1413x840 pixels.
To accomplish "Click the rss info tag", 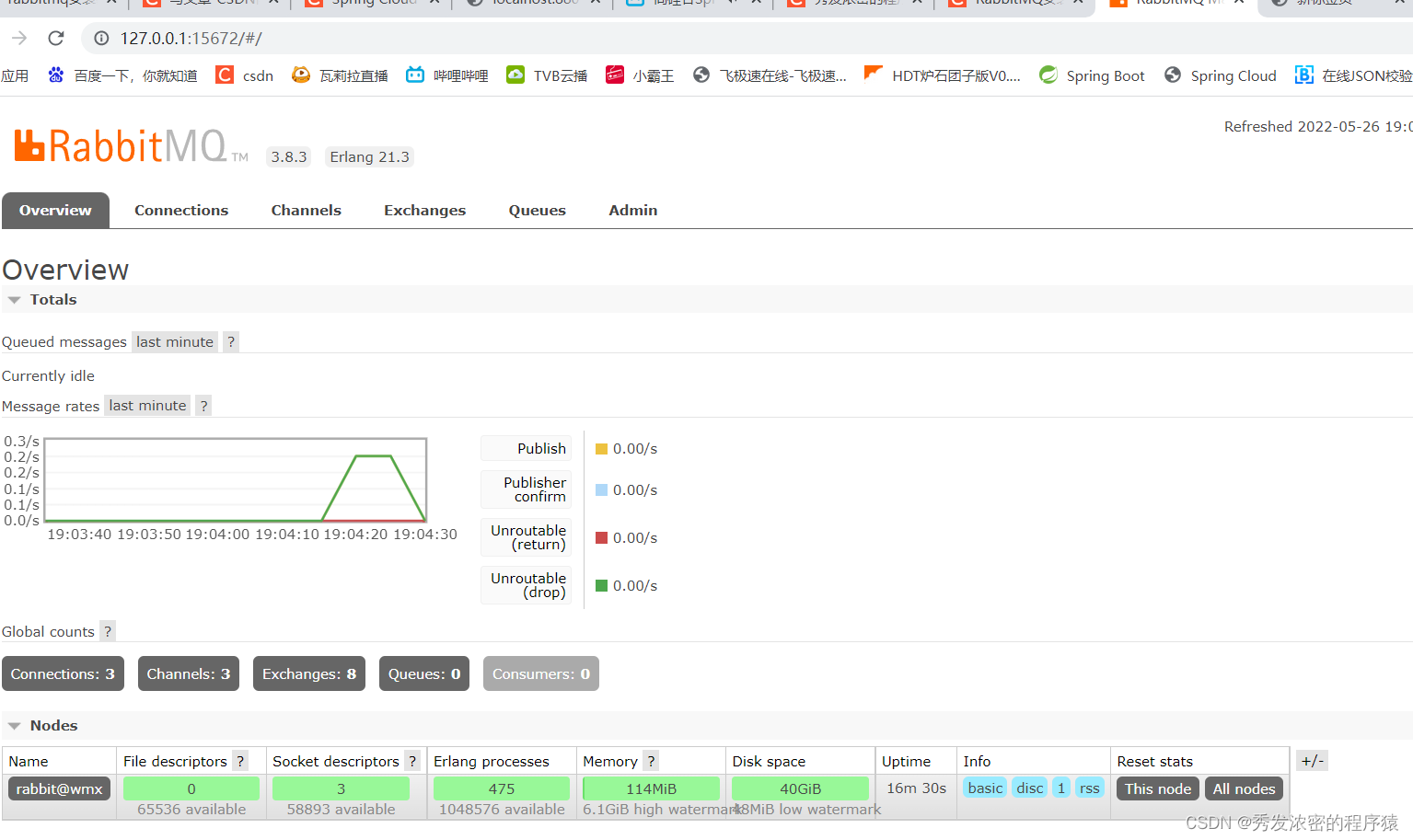I will pyautogui.click(x=1090, y=788).
